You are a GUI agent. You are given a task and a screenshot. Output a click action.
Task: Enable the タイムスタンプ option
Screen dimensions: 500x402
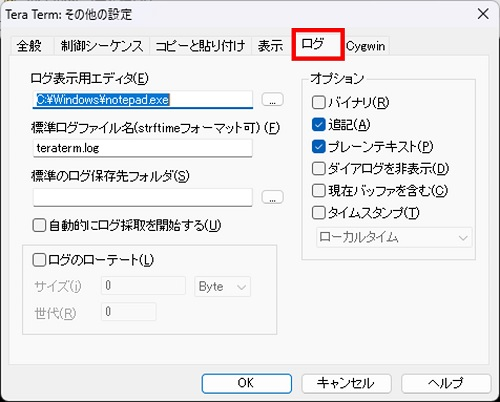[x=318, y=213]
